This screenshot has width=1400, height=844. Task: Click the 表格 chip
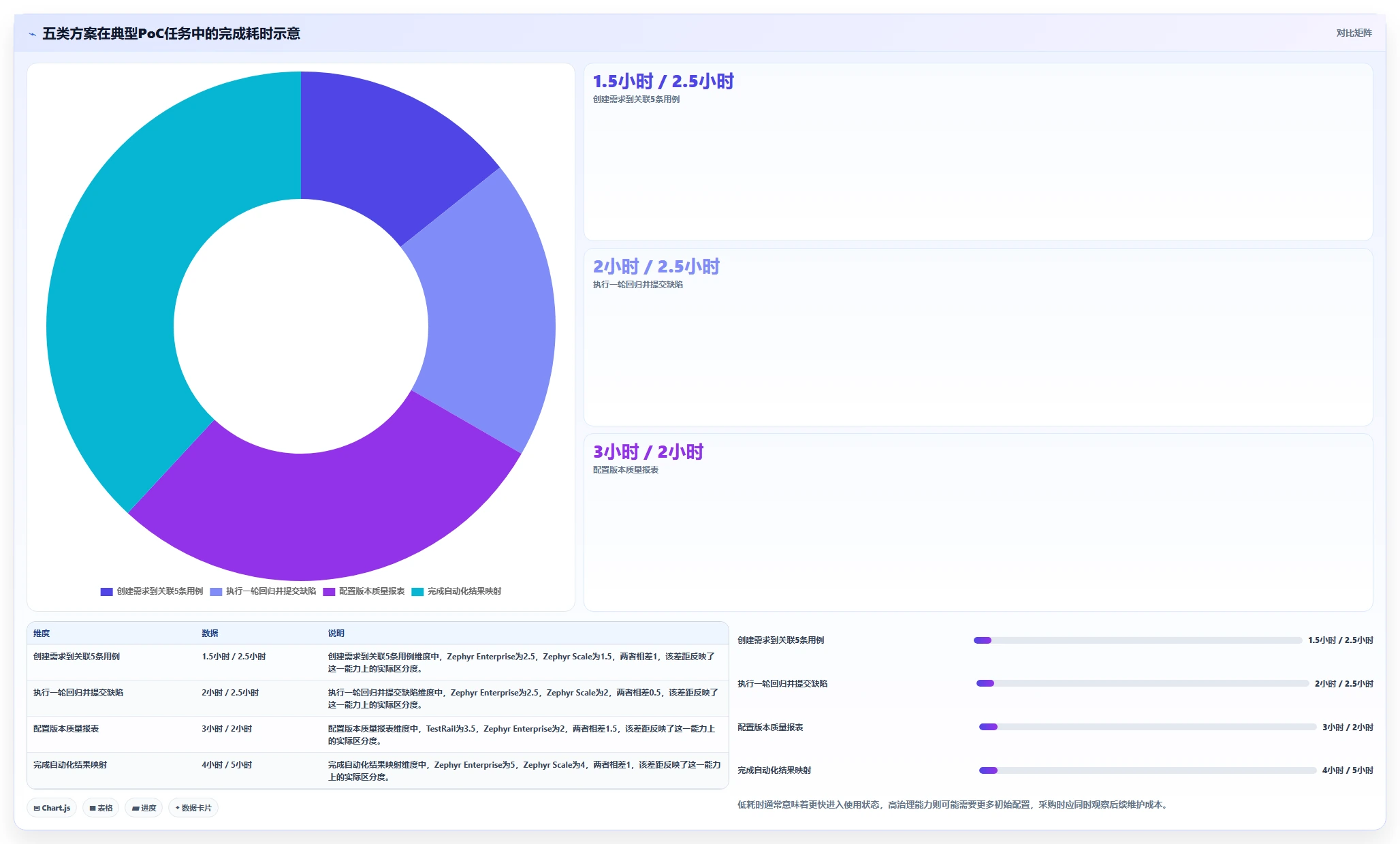(101, 808)
